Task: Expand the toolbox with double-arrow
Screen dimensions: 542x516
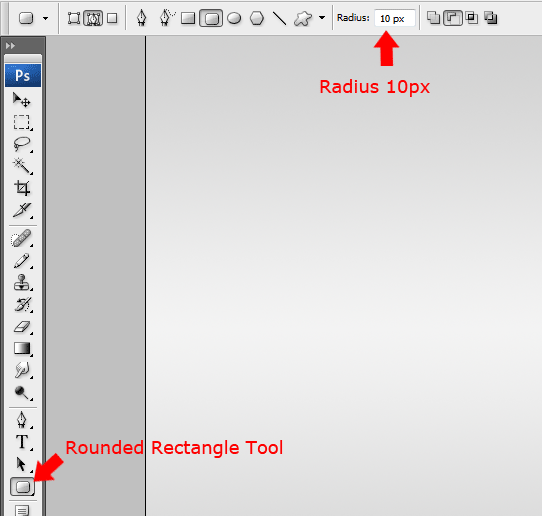Action: pos(10,46)
